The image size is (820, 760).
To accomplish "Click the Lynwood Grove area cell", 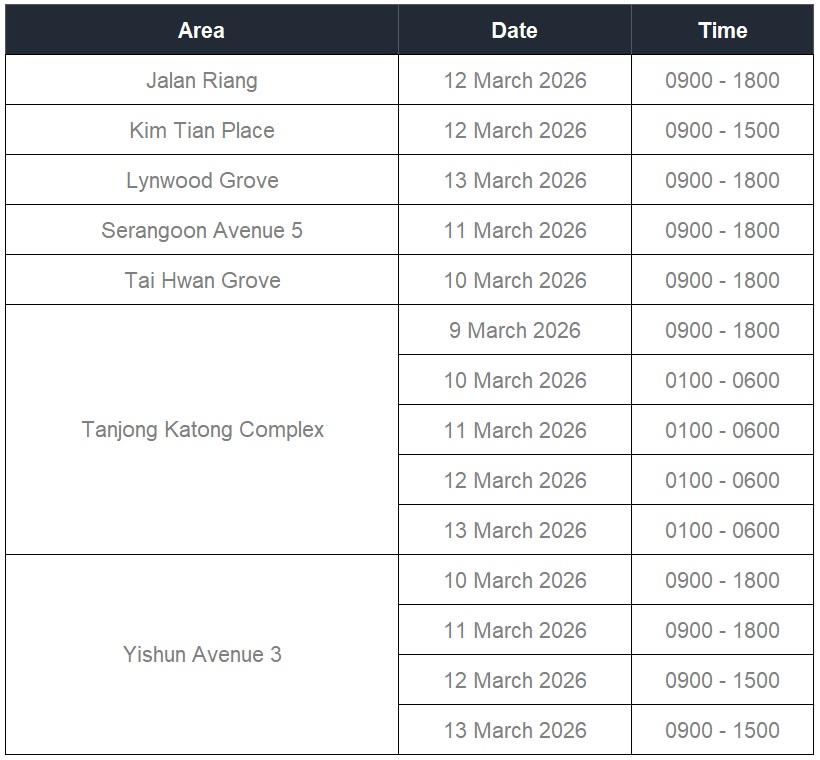I will coord(201,180).
